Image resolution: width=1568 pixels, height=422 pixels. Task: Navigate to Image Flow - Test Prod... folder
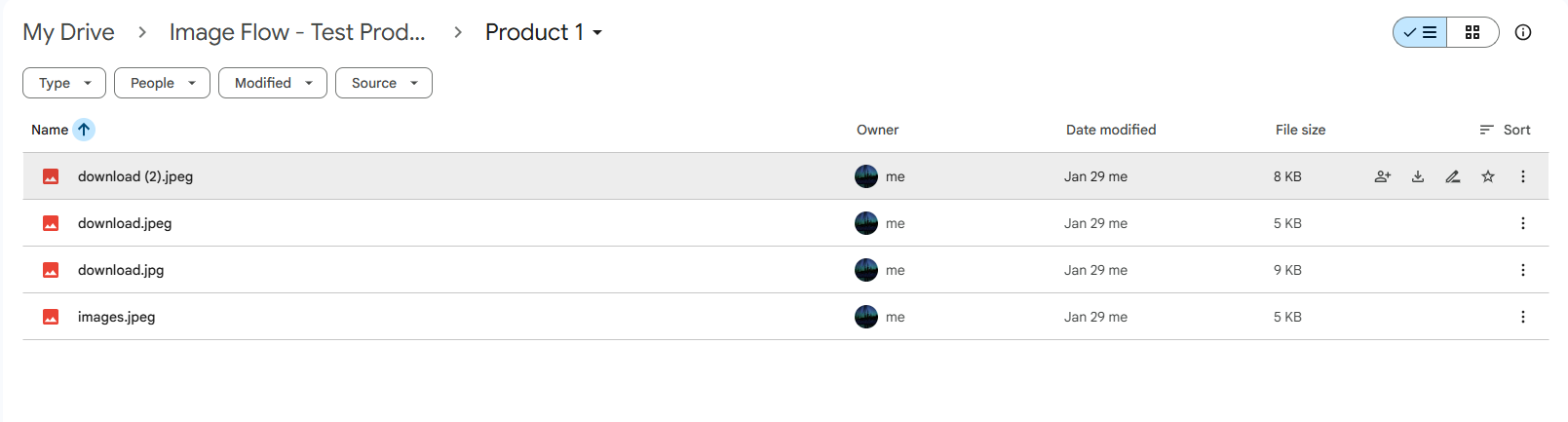click(297, 32)
